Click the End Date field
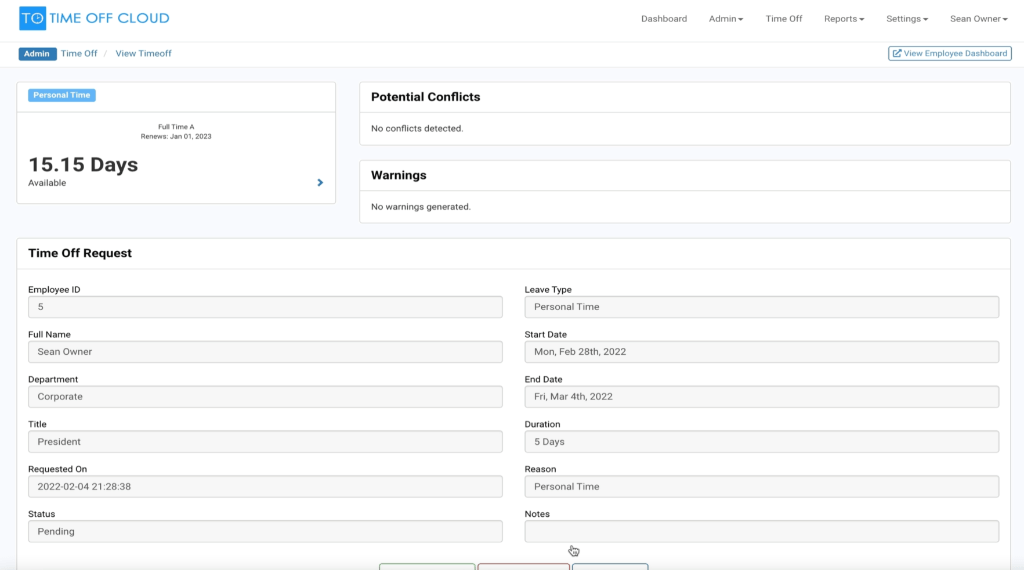 tap(761, 397)
